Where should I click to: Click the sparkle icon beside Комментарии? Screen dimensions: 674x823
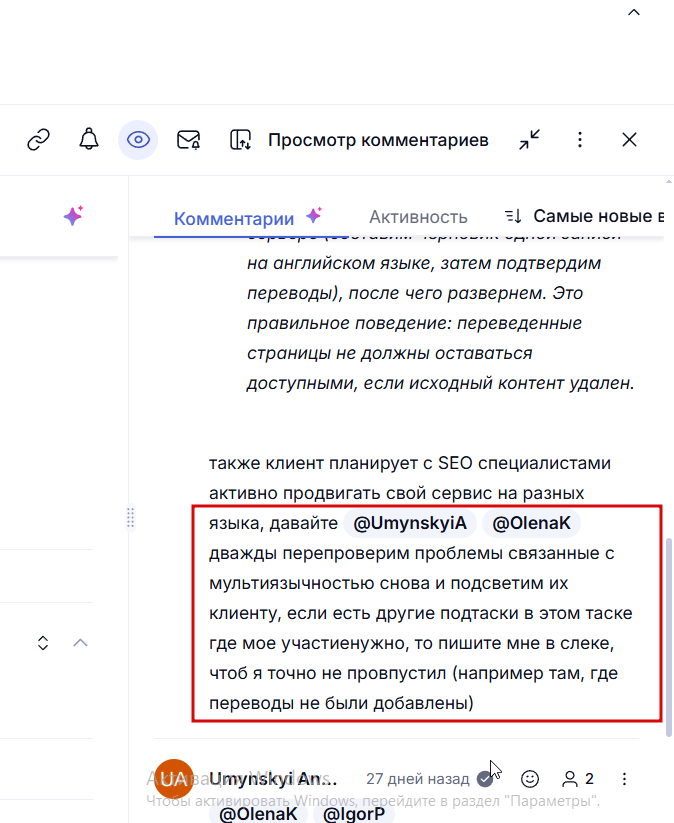click(x=314, y=215)
